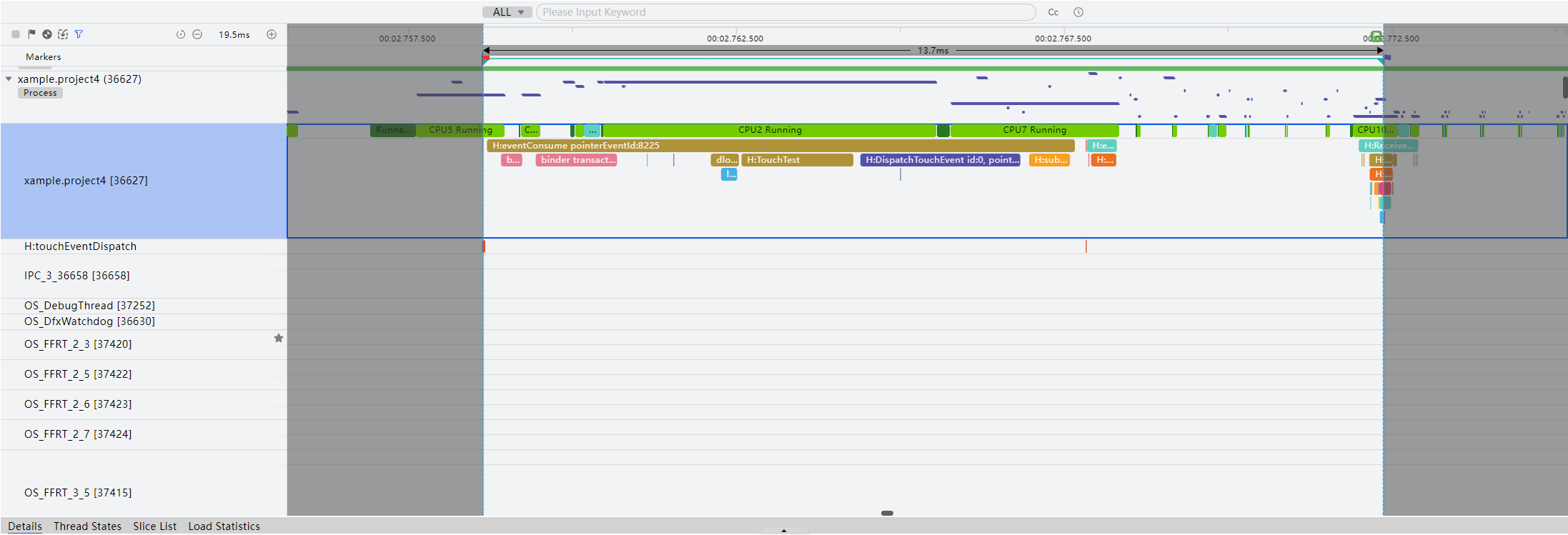Open the ALL filter dropdown

(507, 12)
